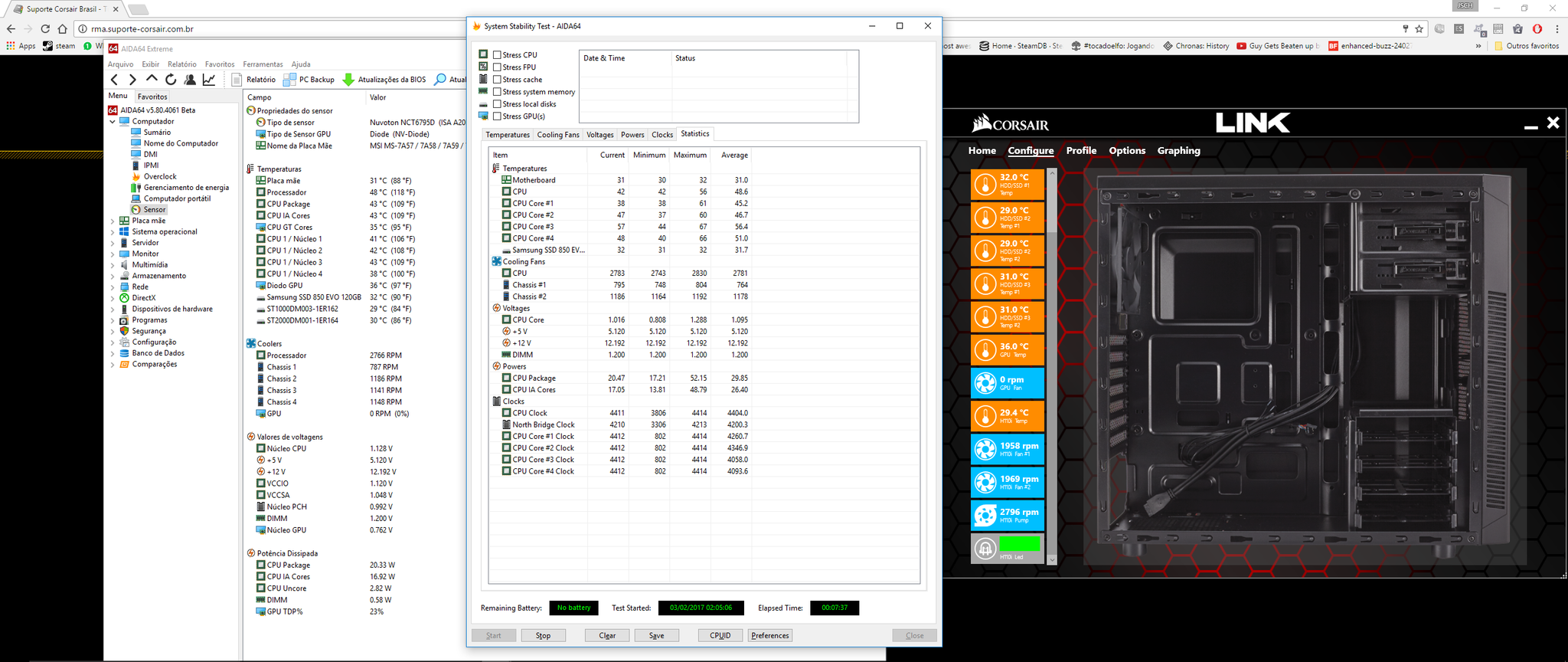Select the H110i Pump 2796 rpm tile
This screenshot has width=1568, height=662.
[x=1008, y=515]
